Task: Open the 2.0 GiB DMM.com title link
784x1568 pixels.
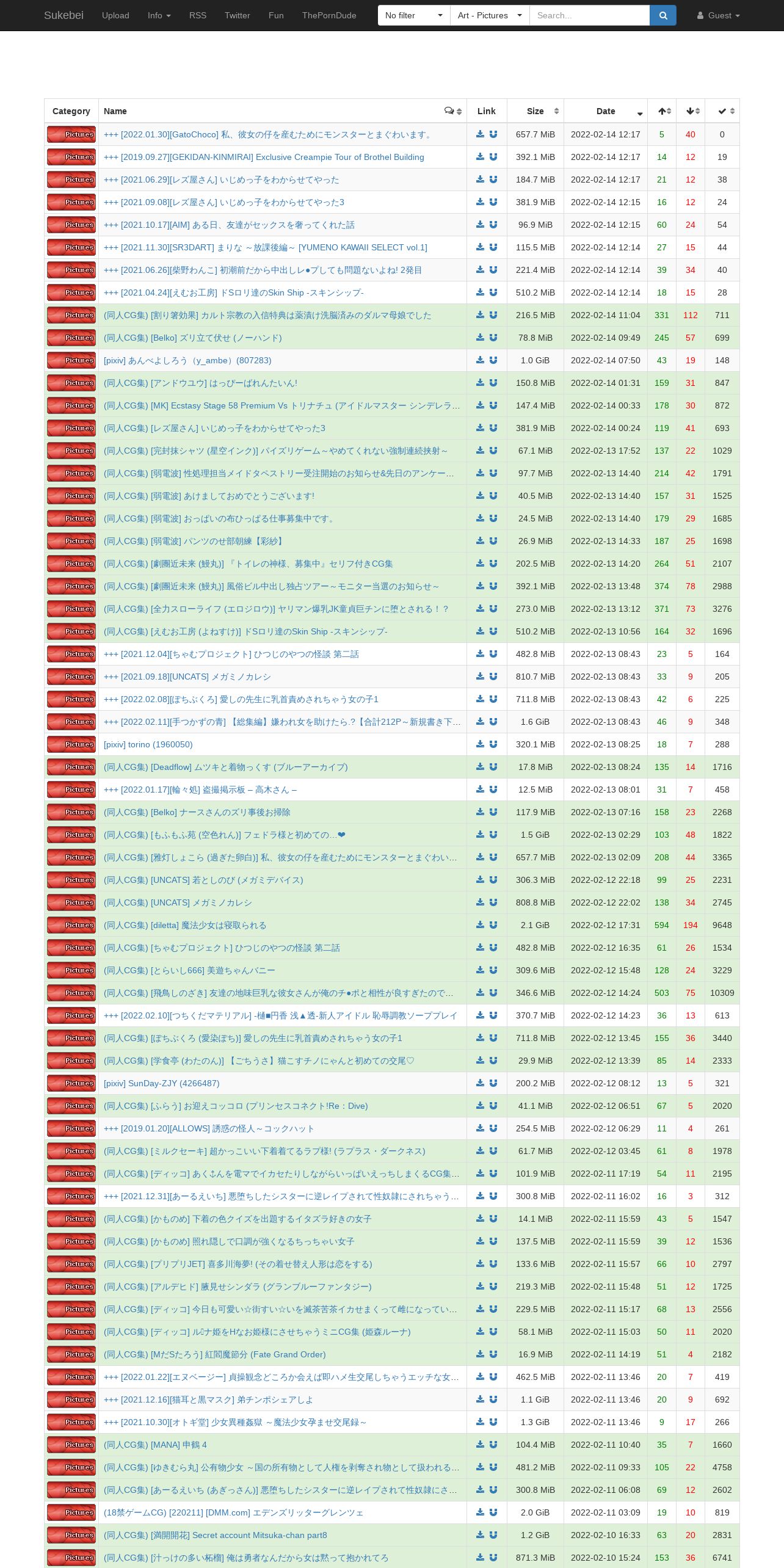Action: click(x=233, y=1512)
